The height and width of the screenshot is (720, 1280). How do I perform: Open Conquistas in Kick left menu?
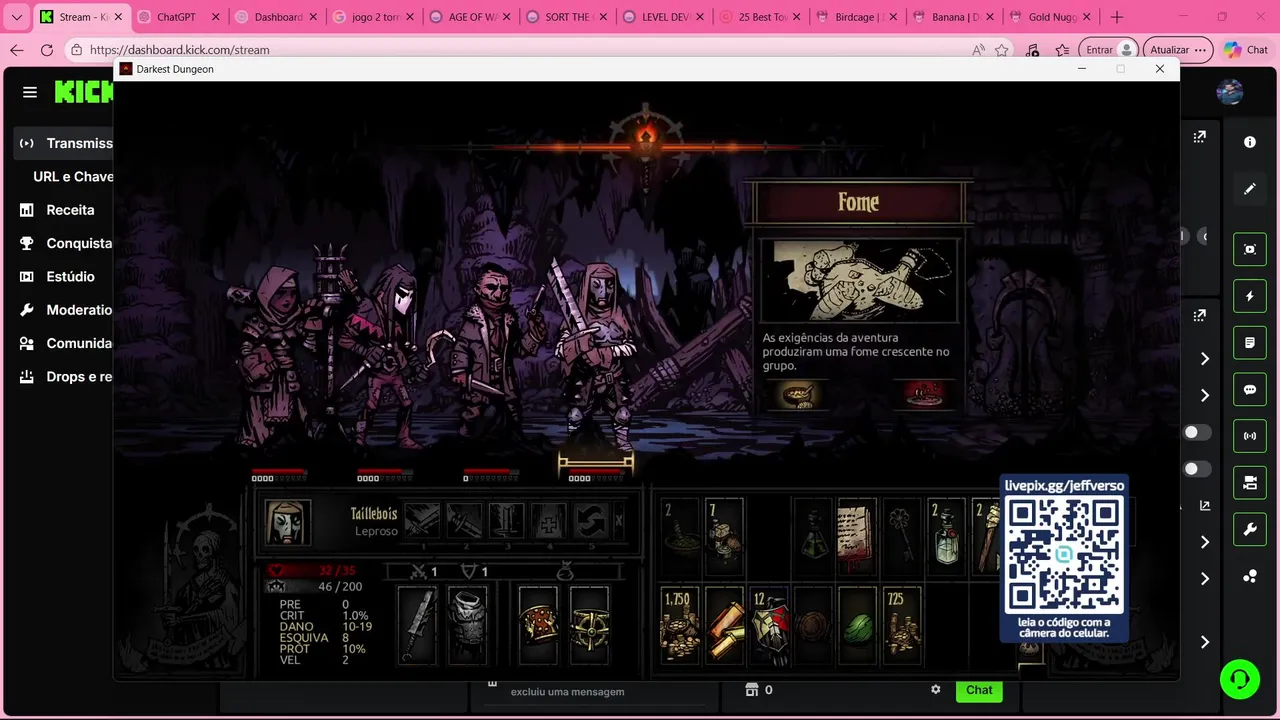tap(66, 243)
